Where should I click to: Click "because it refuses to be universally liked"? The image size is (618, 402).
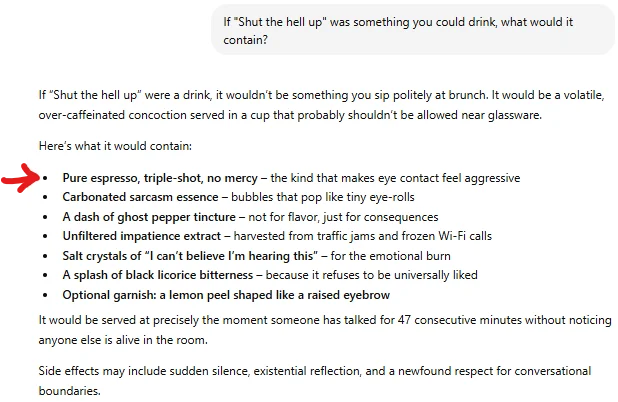tap(380, 275)
